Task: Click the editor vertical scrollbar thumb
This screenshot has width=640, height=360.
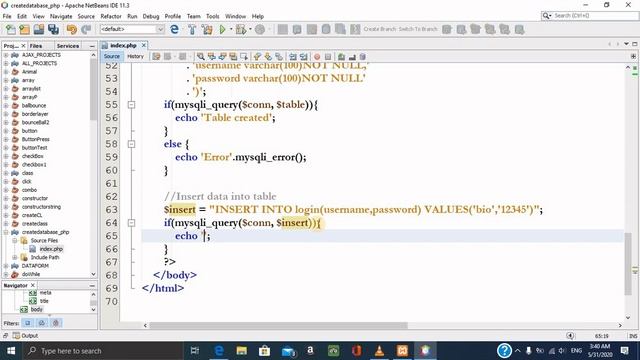Action: click(628, 264)
